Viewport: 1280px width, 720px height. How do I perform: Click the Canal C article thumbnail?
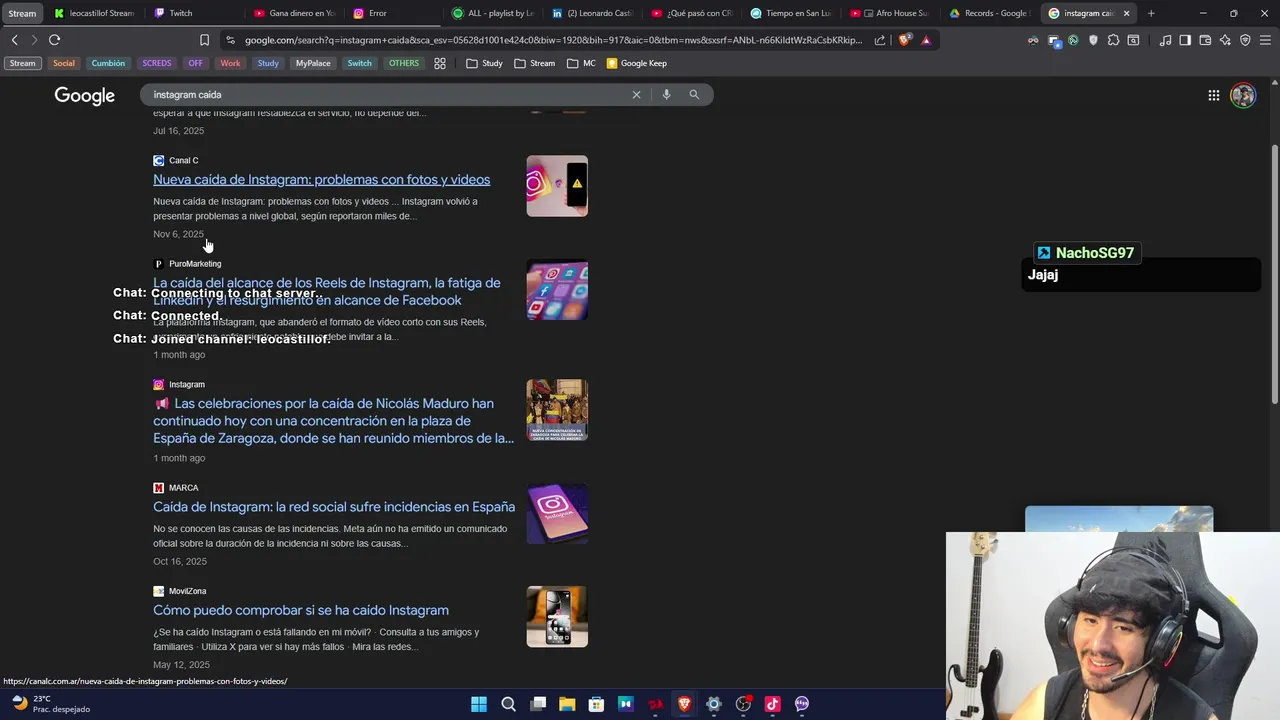pos(557,186)
